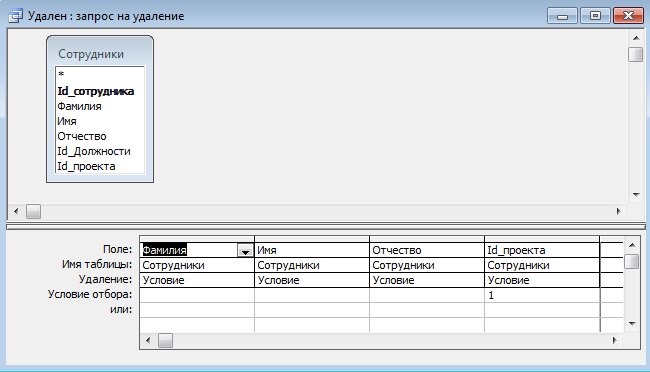Click the column selector above Id_проекта
The image size is (650, 372).
pyautogui.click(x=542, y=239)
